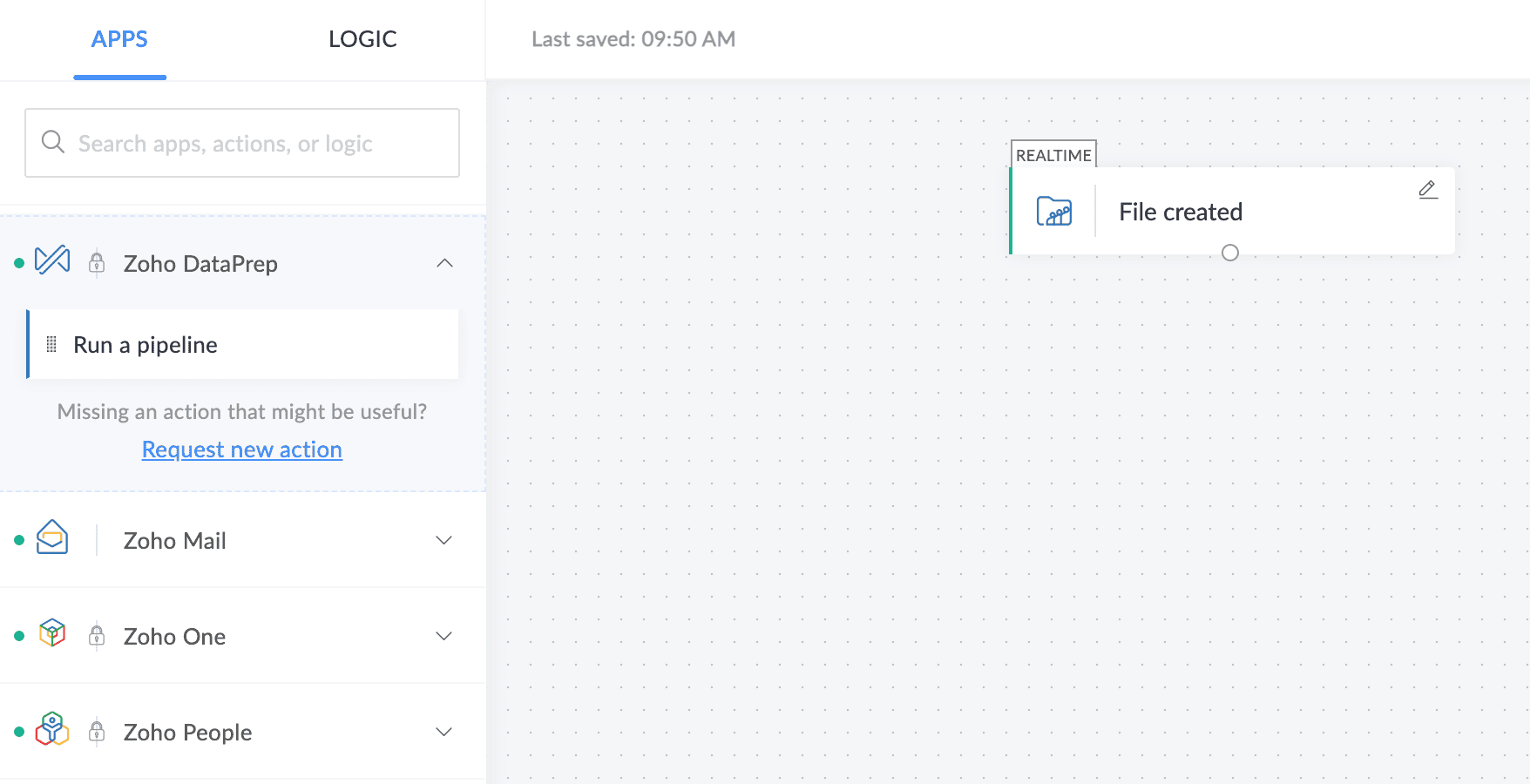Viewport: 1530px width, 784px height.
Task: Click the Zoho DataPrep app icon
Action: pos(52,260)
